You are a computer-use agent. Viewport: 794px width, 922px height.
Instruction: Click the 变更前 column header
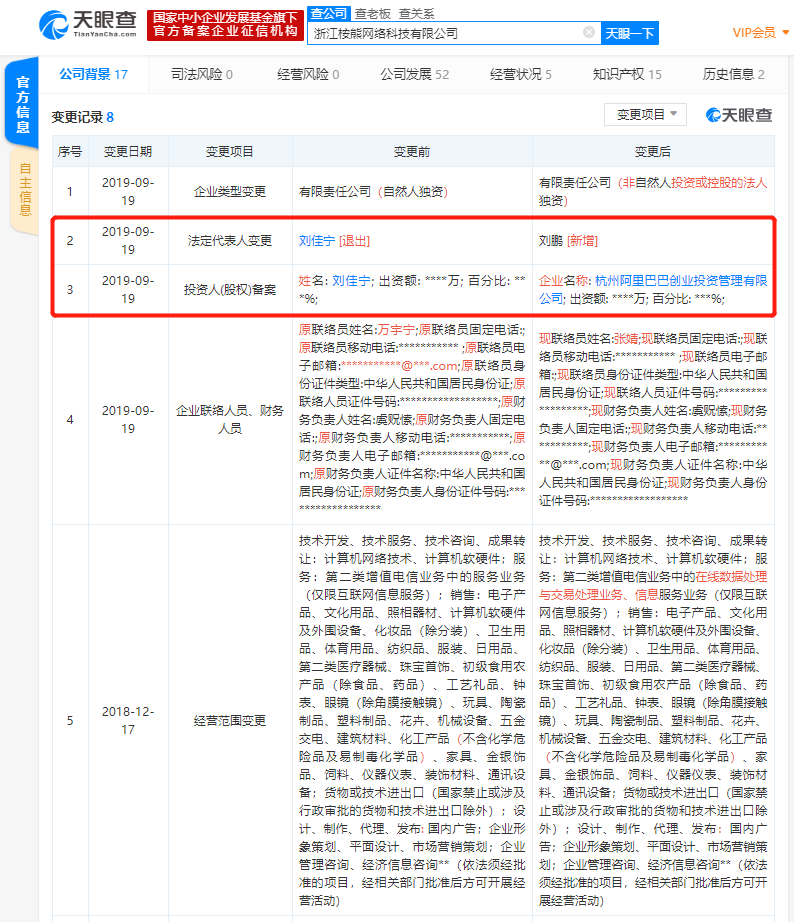[412, 152]
